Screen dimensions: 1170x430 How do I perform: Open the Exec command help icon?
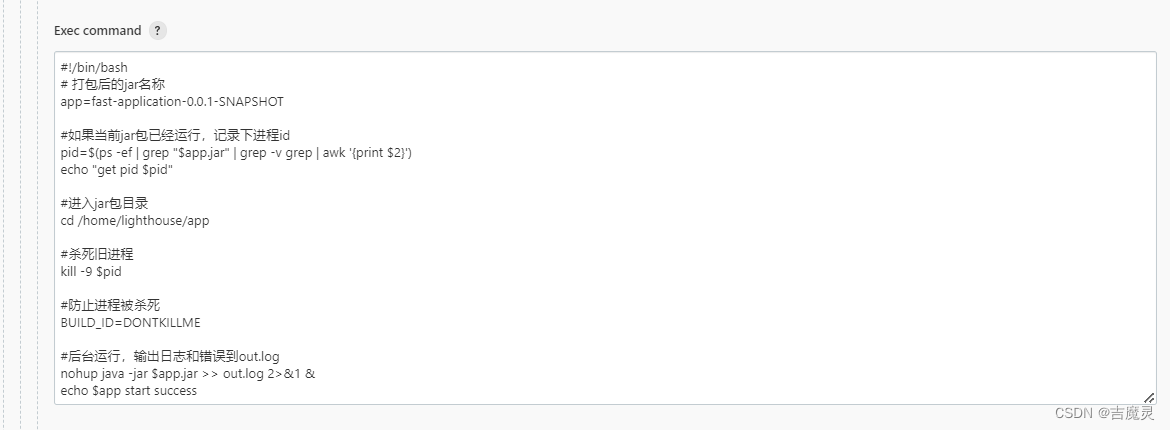pos(157,31)
